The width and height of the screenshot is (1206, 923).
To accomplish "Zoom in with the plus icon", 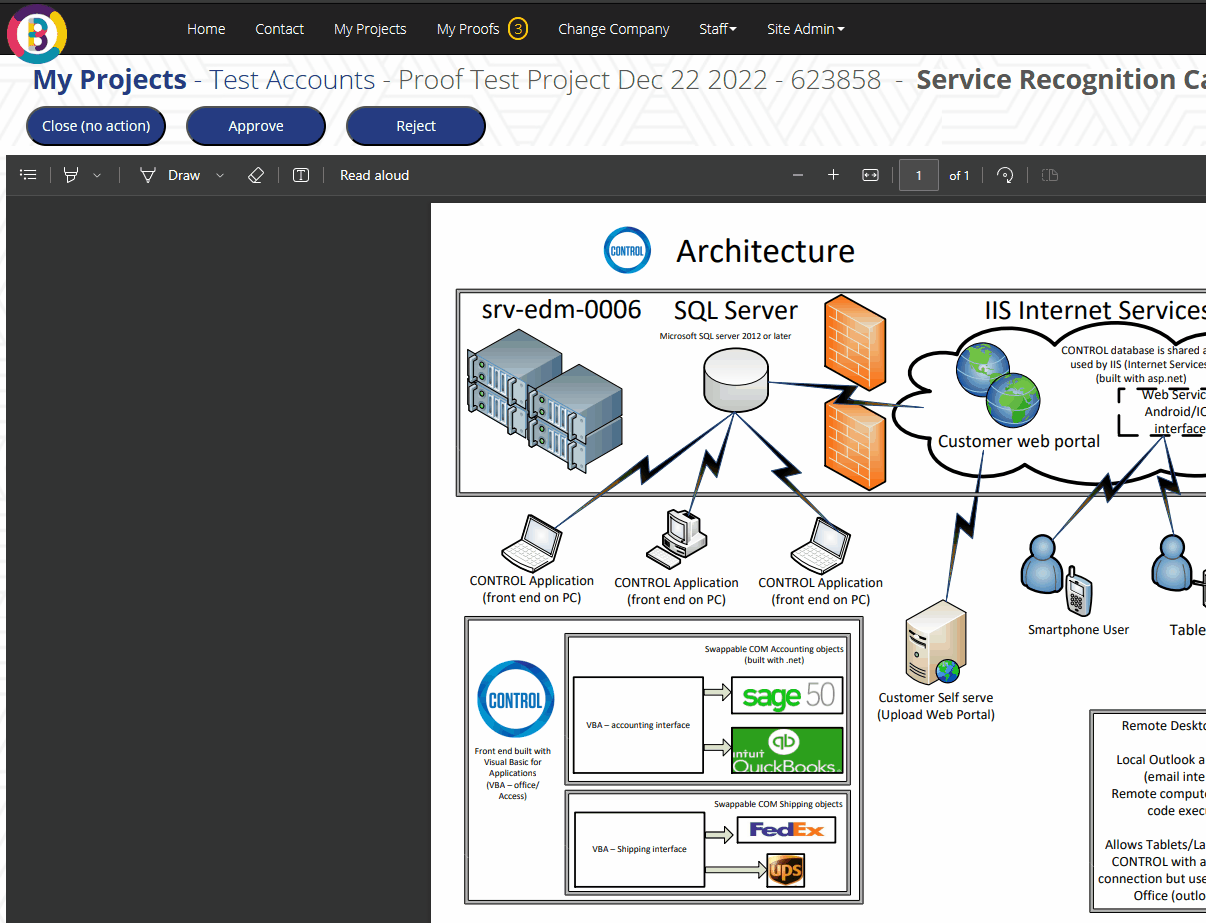I will [x=833, y=175].
